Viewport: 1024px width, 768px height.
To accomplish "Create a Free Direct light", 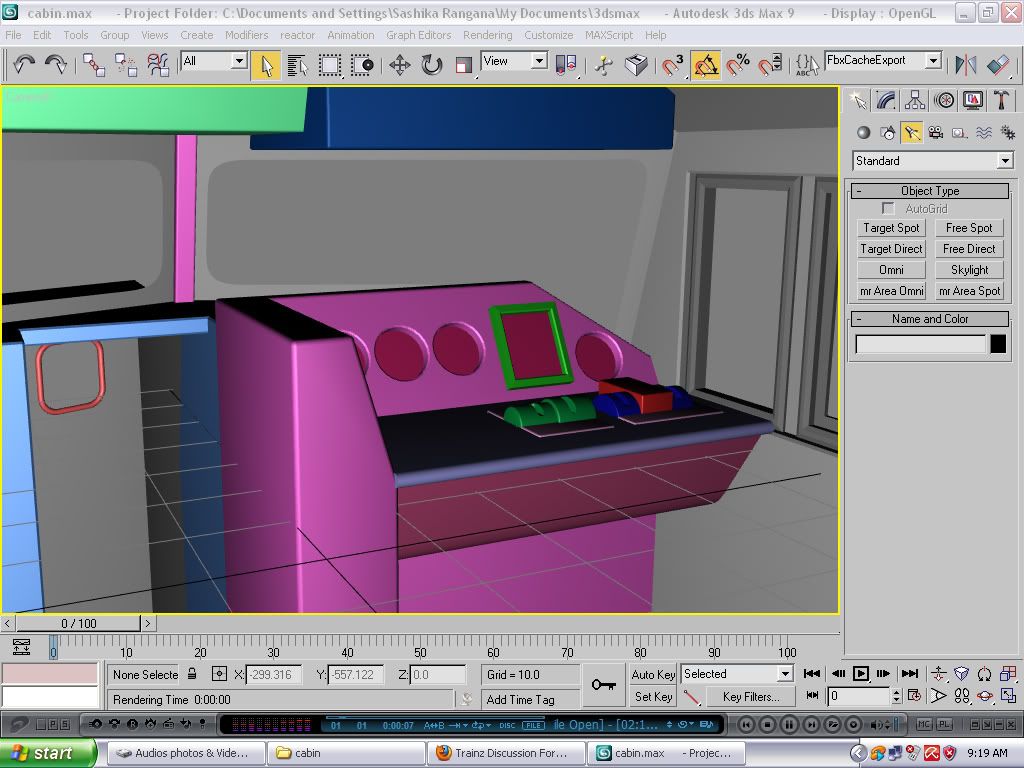I will 969,249.
